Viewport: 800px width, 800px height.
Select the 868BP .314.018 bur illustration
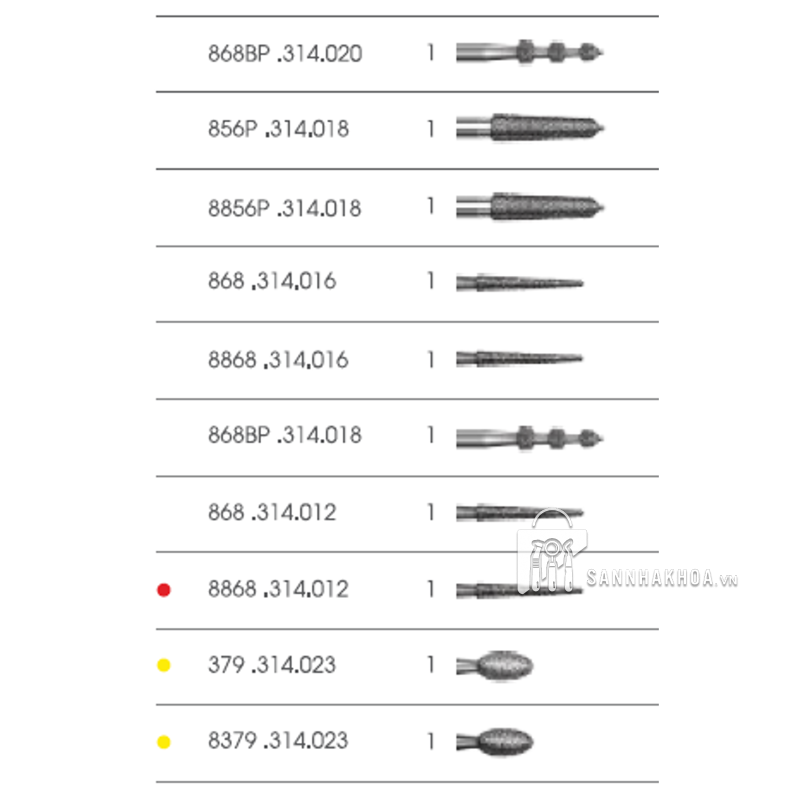tap(530, 437)
